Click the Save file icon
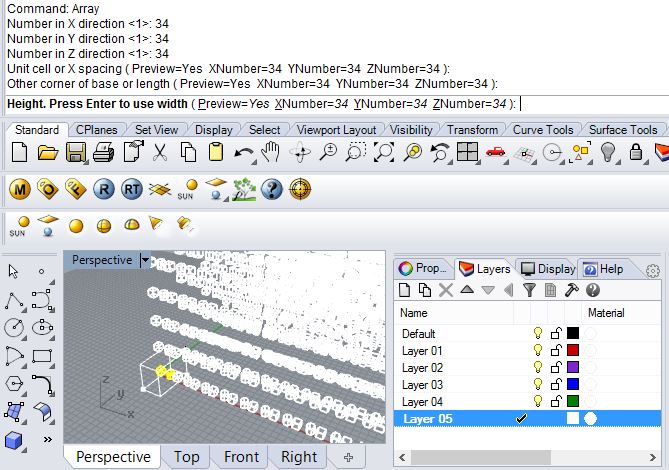Screen dimensions: 669x470 [76, 152]
